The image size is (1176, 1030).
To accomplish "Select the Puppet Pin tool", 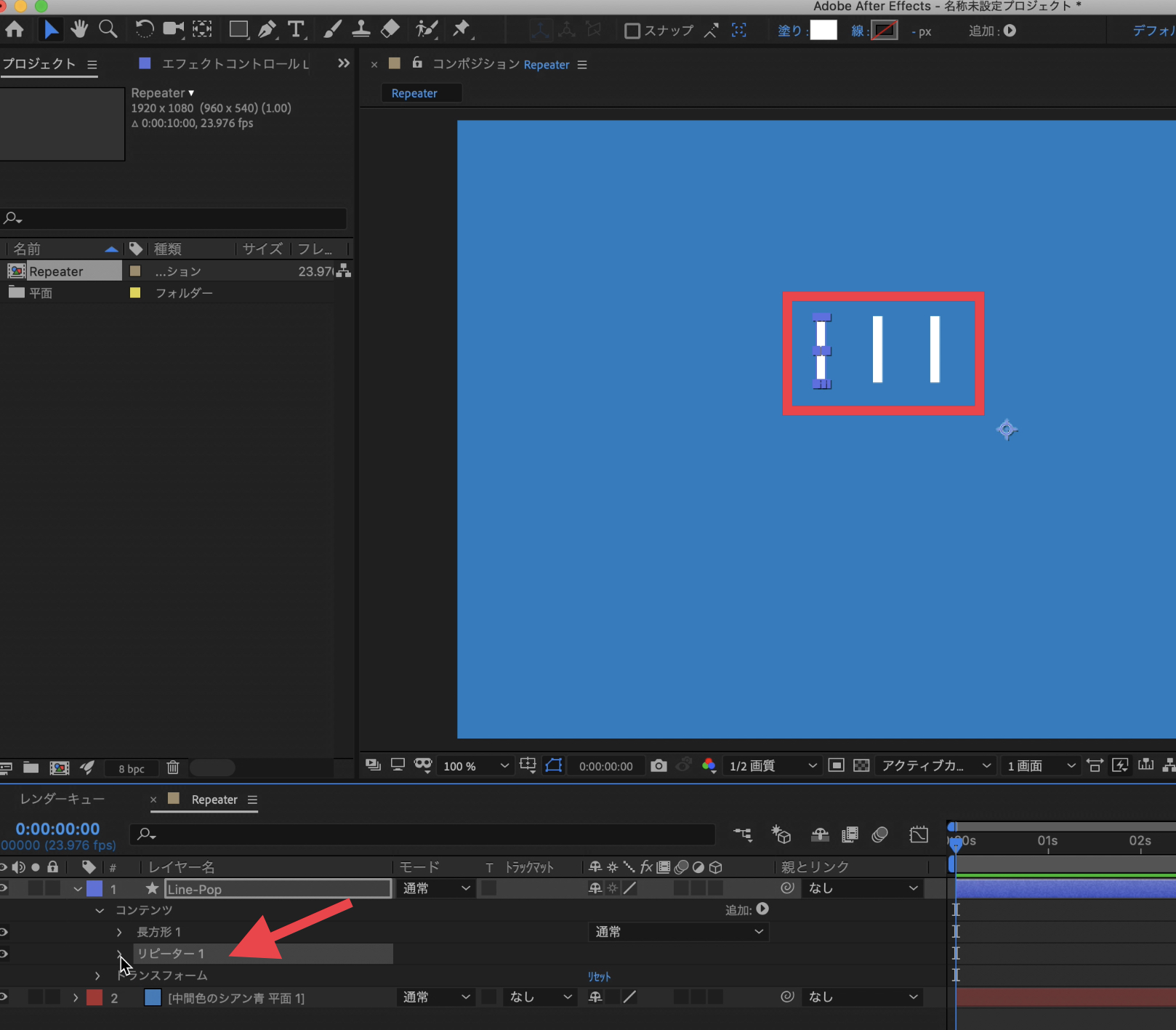I will [461, 30].
